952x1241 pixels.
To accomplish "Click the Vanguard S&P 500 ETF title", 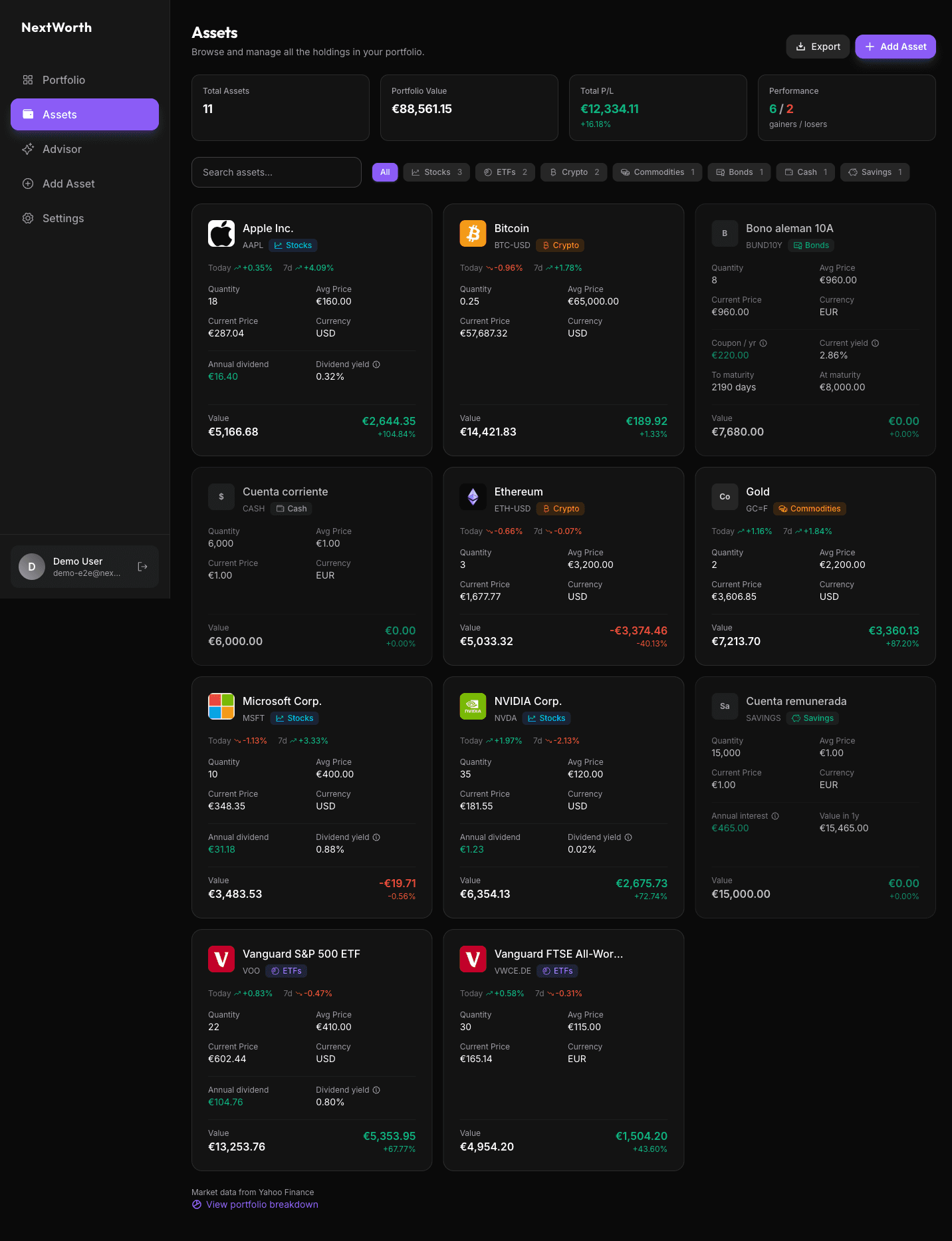I will tap(301, 954).
